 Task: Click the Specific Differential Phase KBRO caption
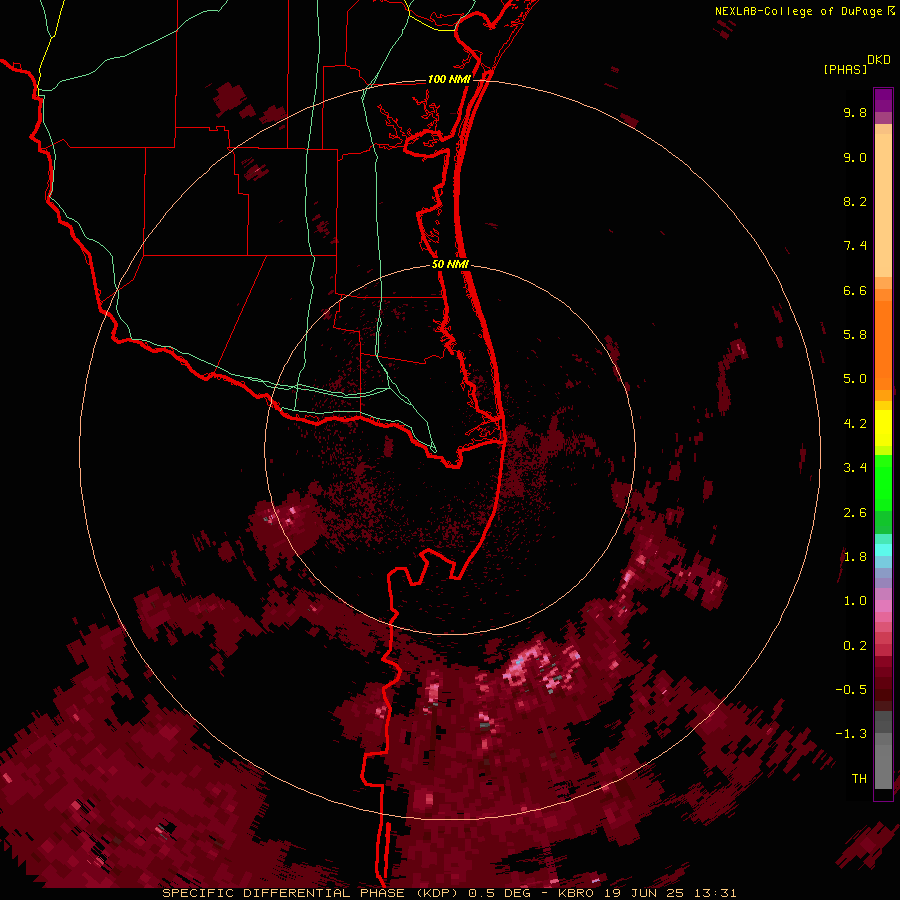[449, 893]
